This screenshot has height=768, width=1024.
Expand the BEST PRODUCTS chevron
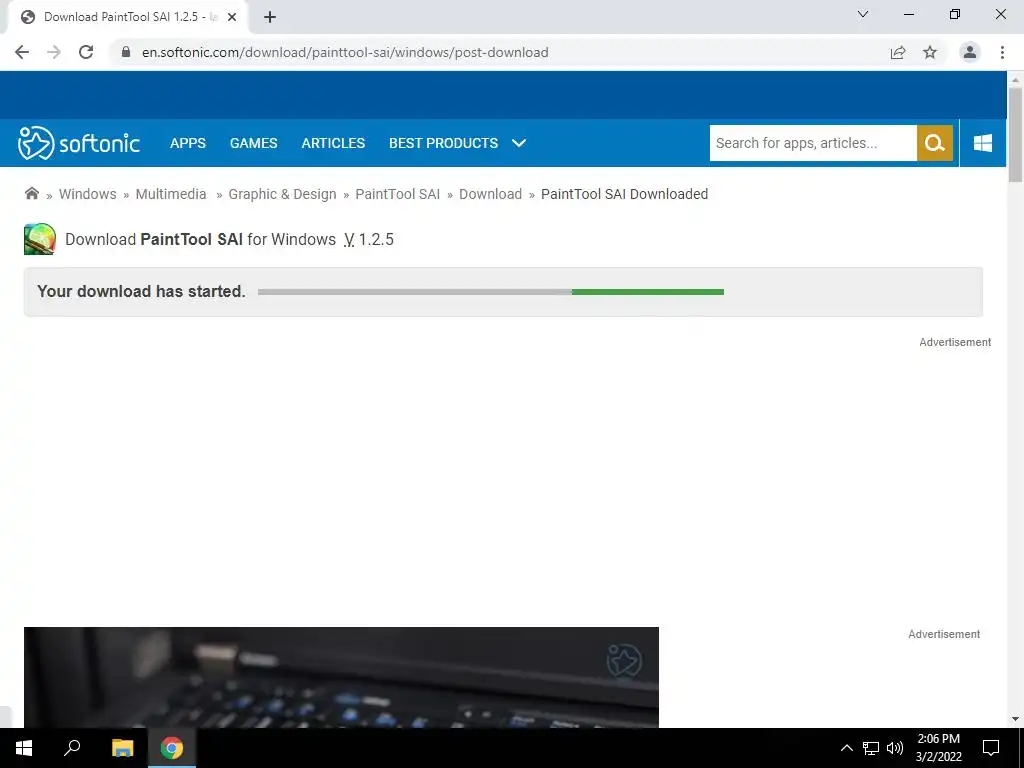[x=519, y=143]
